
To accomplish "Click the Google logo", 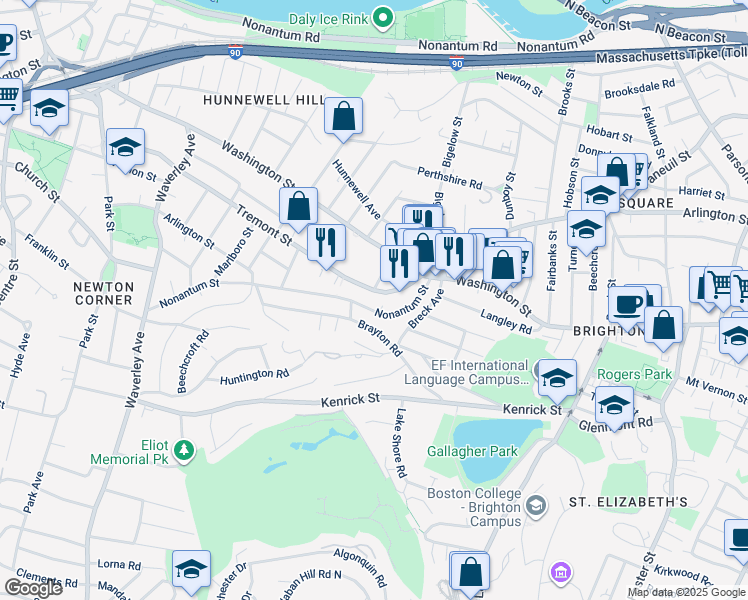I will (33, 588).
